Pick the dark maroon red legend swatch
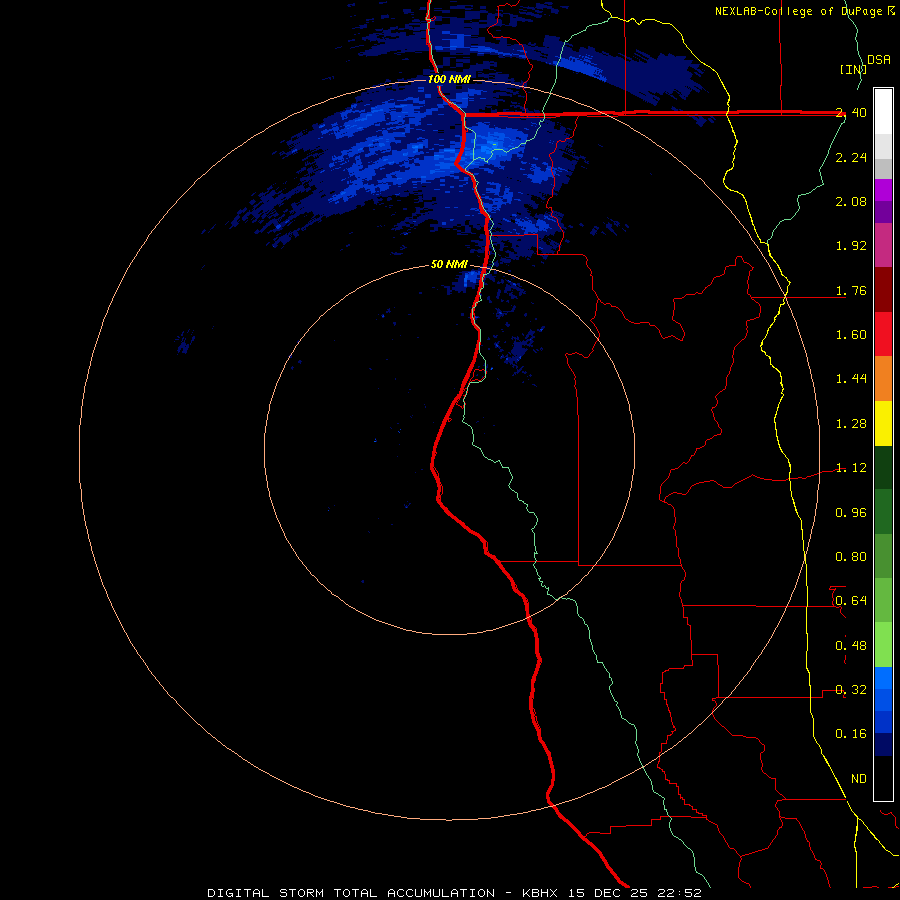Viewport: 900px width, 900px height. (x=883, y=290)
